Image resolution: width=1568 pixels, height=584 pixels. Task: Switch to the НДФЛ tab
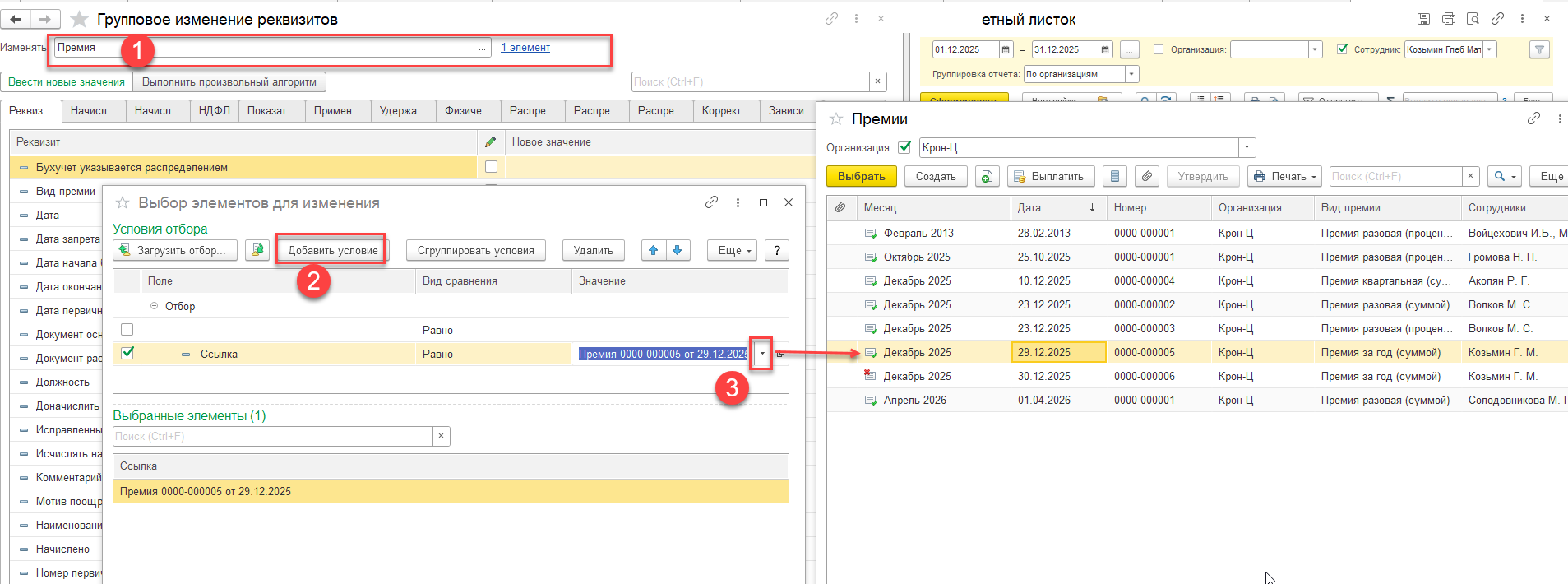point(214,110)
